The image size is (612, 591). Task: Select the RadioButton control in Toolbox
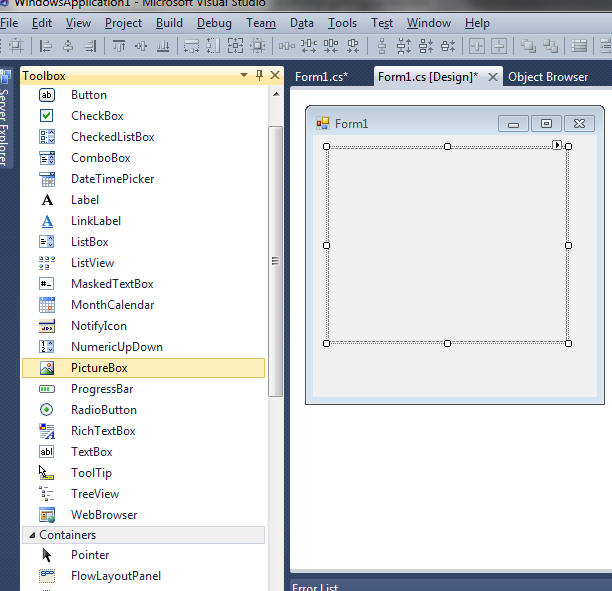pos(103,410)
